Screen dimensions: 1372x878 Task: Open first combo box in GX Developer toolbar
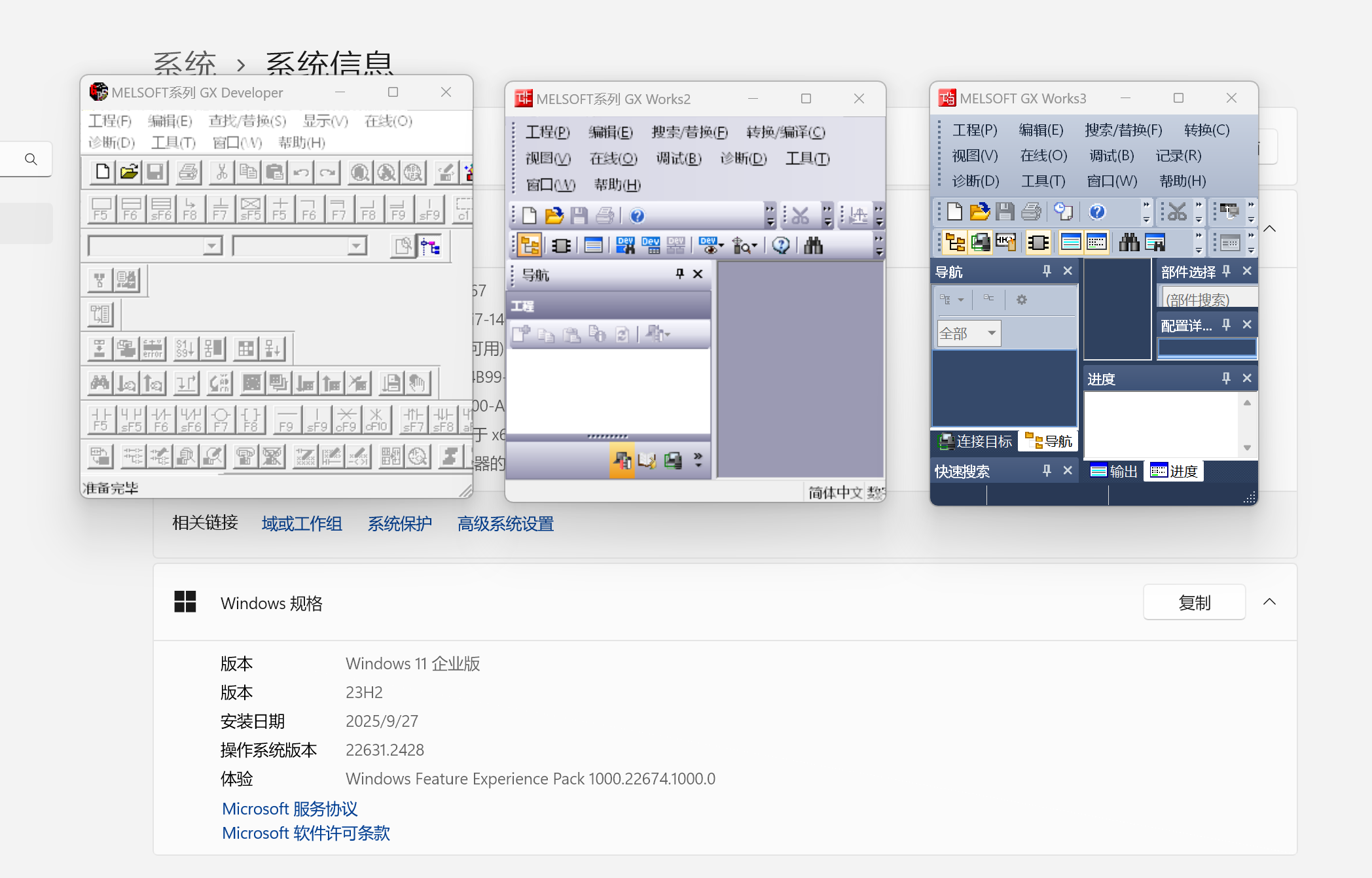tap(211, 246)
